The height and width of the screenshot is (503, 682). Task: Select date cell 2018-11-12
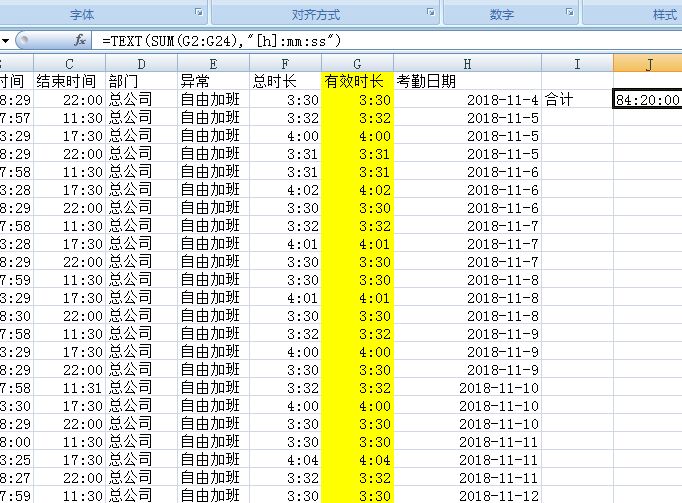coord(468,495)
